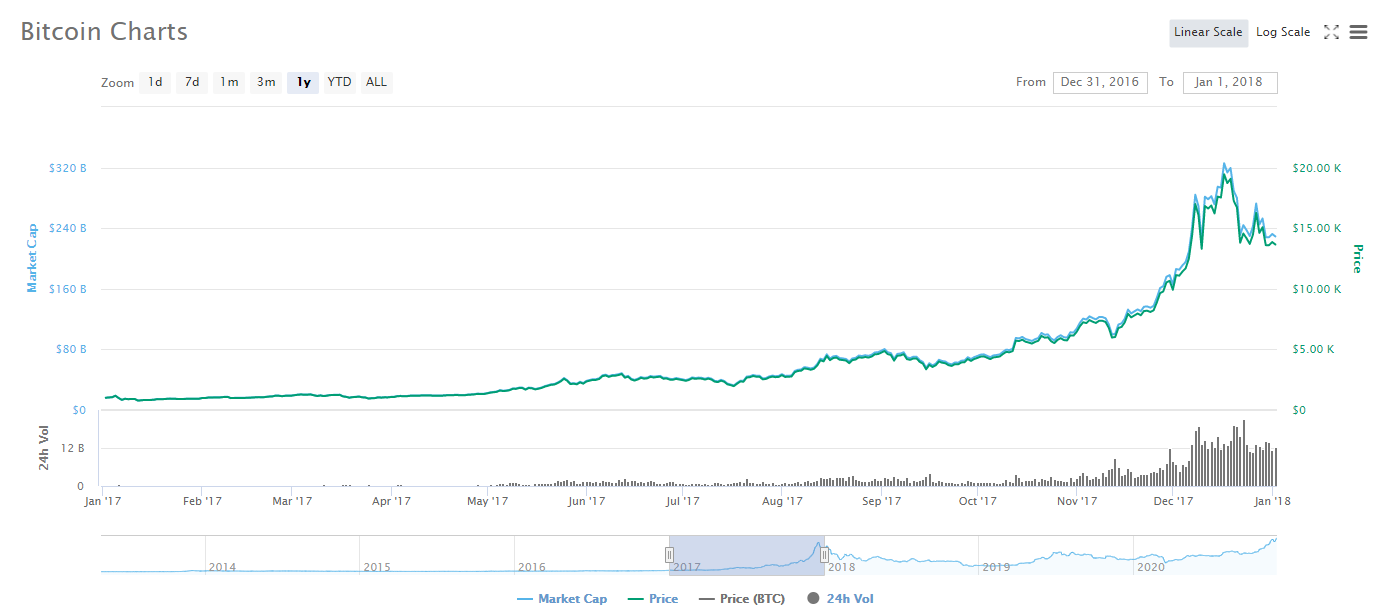Image resolution: width=1383 pixels, height=616 pixels.
Task: Click the Sep '17 x-axis label
Action: tap(881, 502)
